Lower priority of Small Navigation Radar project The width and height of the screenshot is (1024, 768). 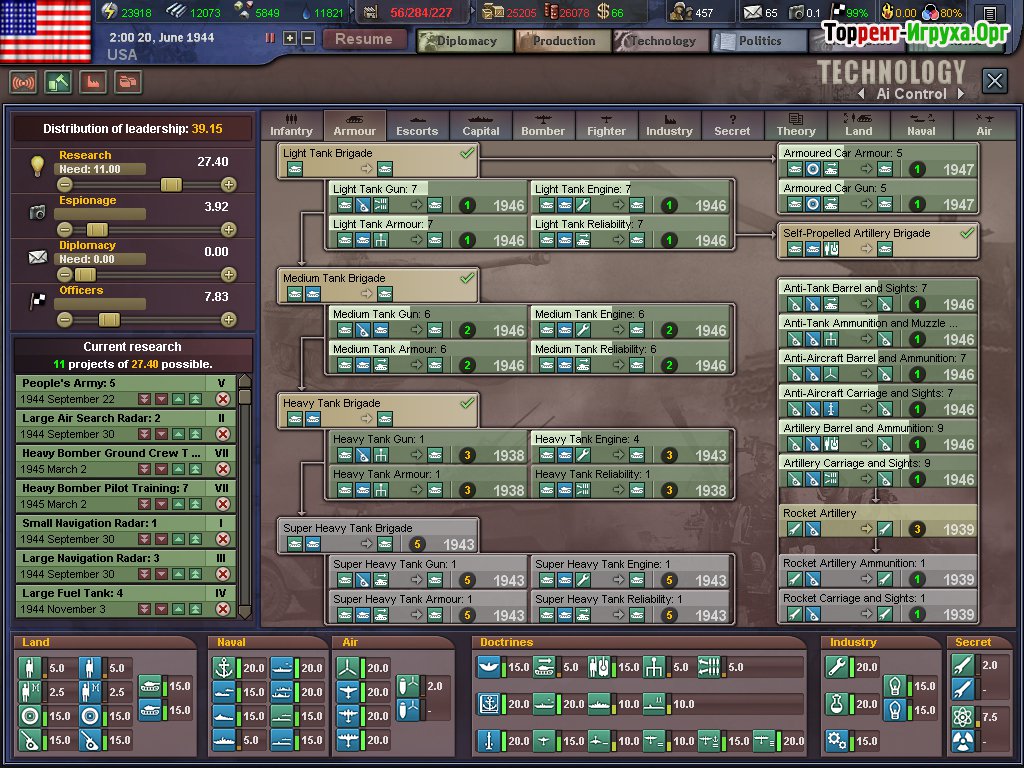(x=161, y=539)
